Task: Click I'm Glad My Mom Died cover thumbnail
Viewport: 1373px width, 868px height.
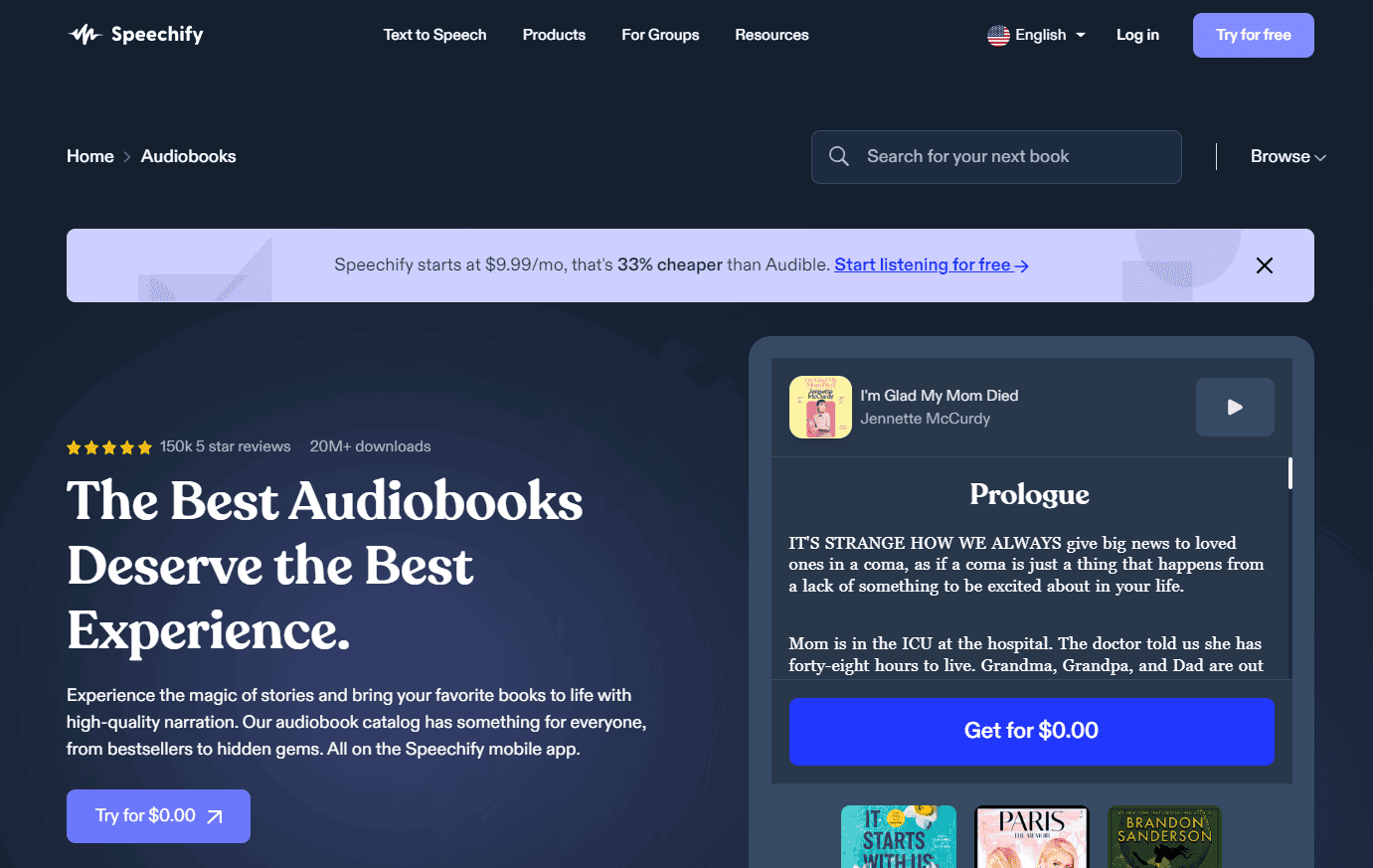Action: (x=820, y=407)
